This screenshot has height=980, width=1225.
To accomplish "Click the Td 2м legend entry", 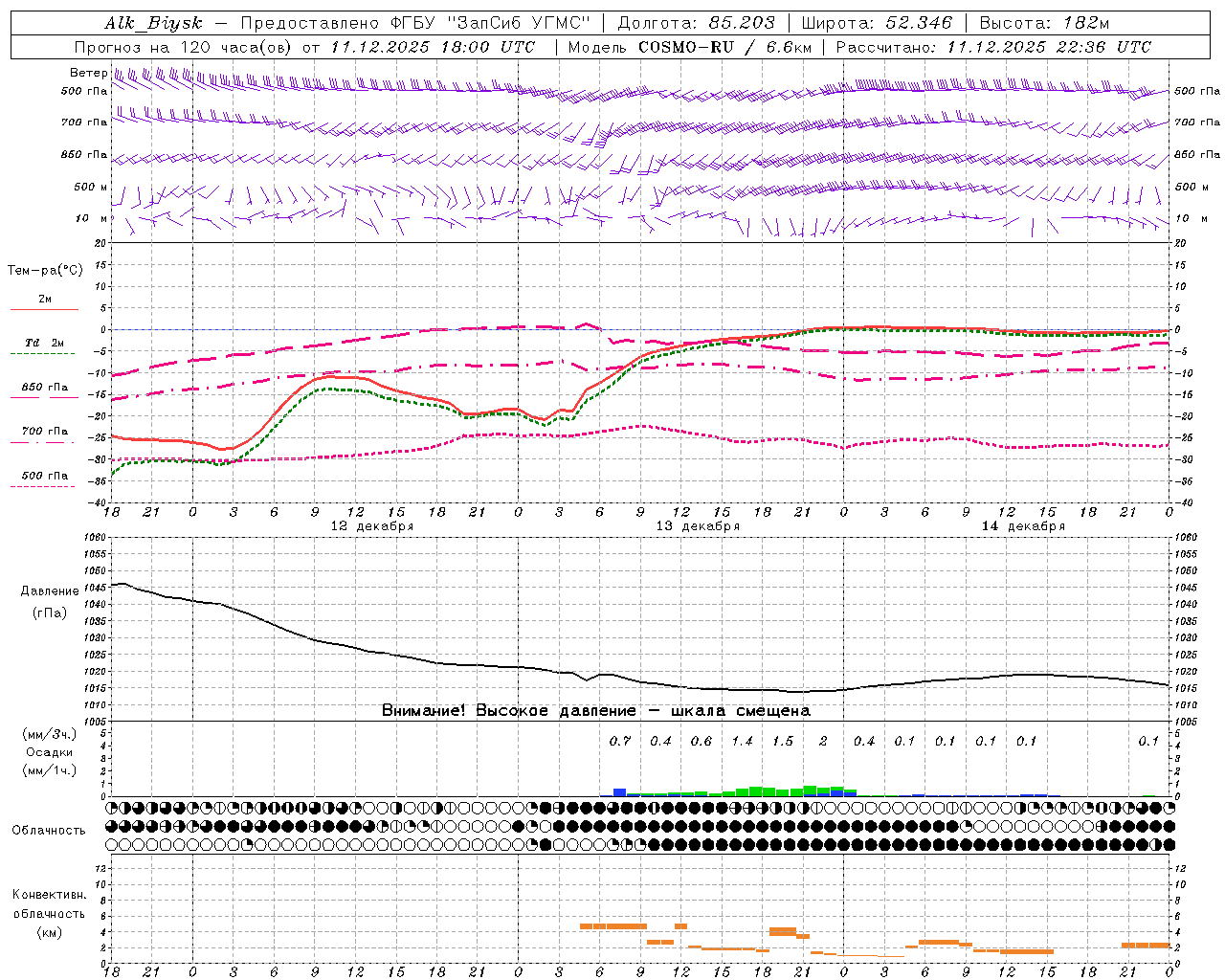I will point(44,343).
